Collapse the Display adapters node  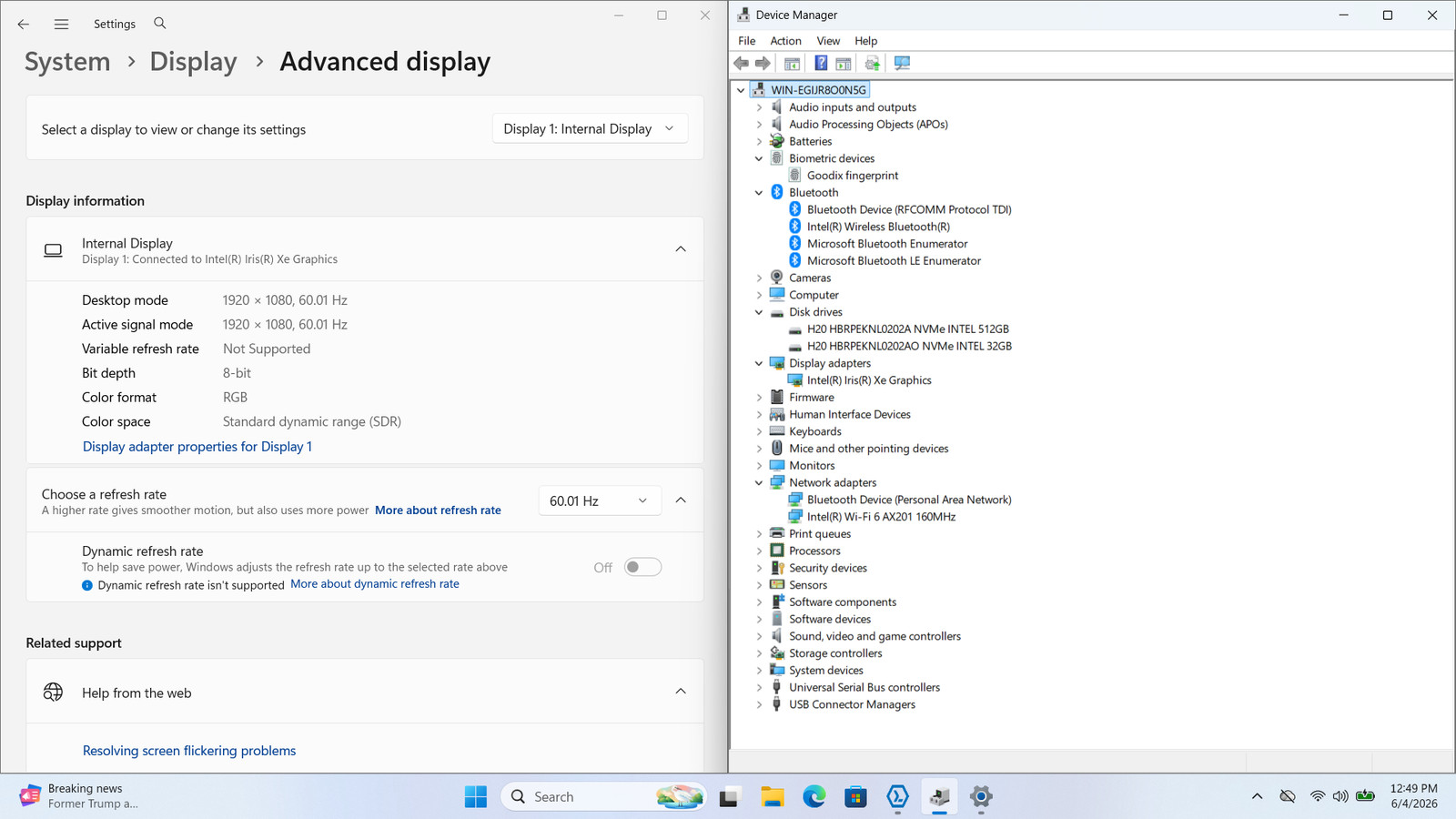[759, 363]
